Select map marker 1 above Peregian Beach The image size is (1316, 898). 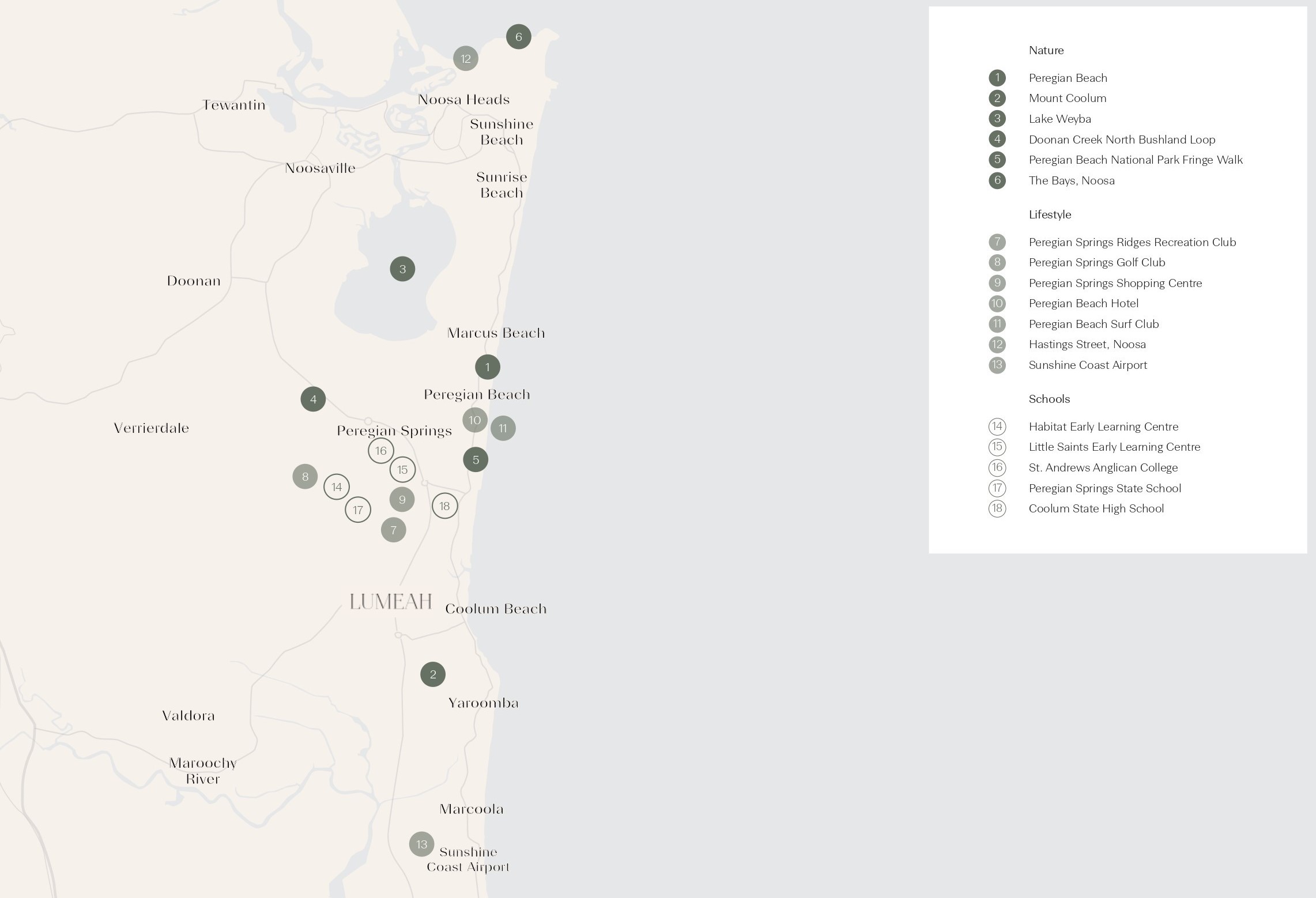click(488, 367)
